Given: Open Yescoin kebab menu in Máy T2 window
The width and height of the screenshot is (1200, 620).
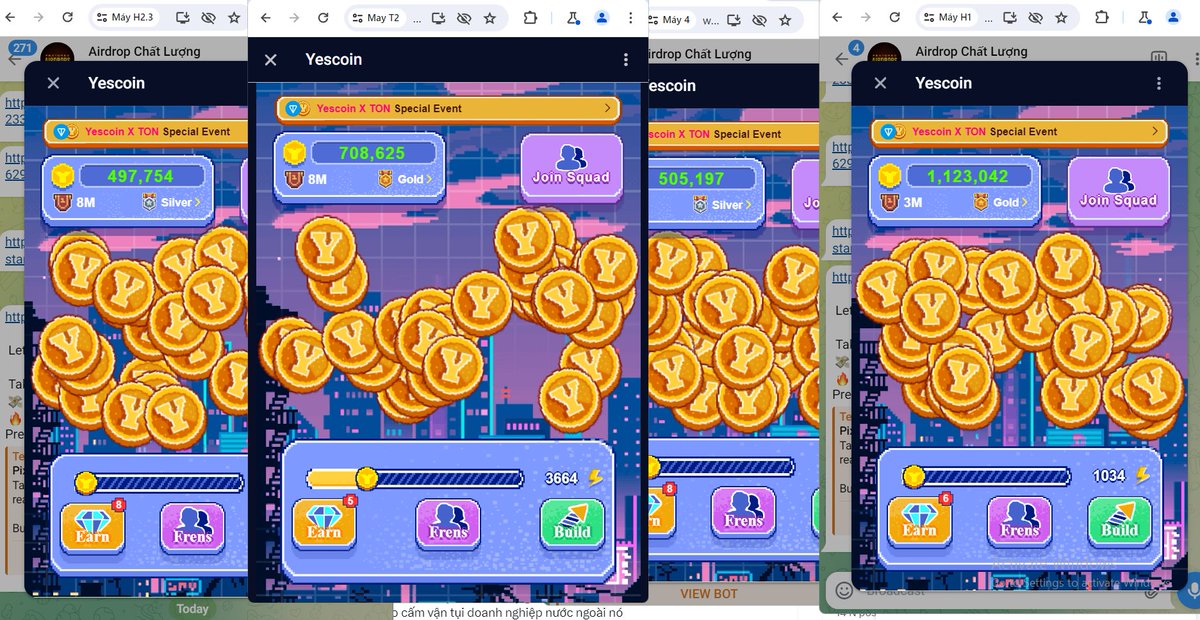Looking at the screenshot, I should pos(626,60).
